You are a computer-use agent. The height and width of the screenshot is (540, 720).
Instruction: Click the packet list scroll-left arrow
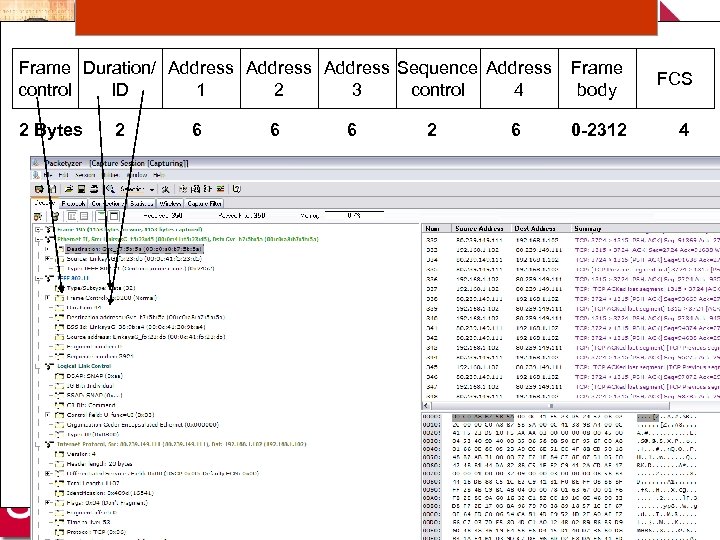tap(426, 406)
